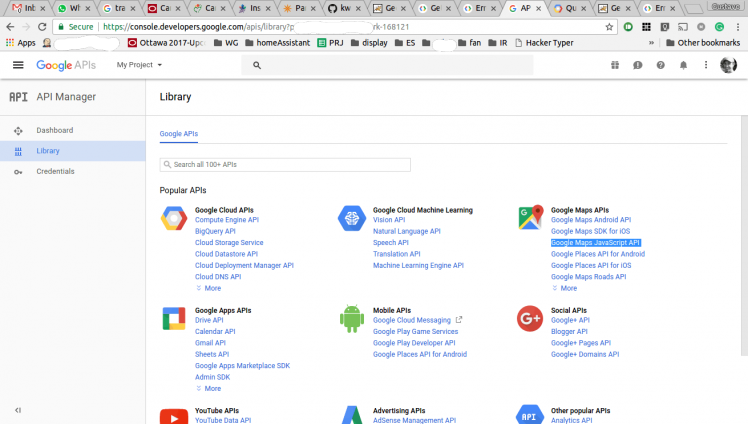
Task: Open the Cloud Storage Service link
Action: 229,243
